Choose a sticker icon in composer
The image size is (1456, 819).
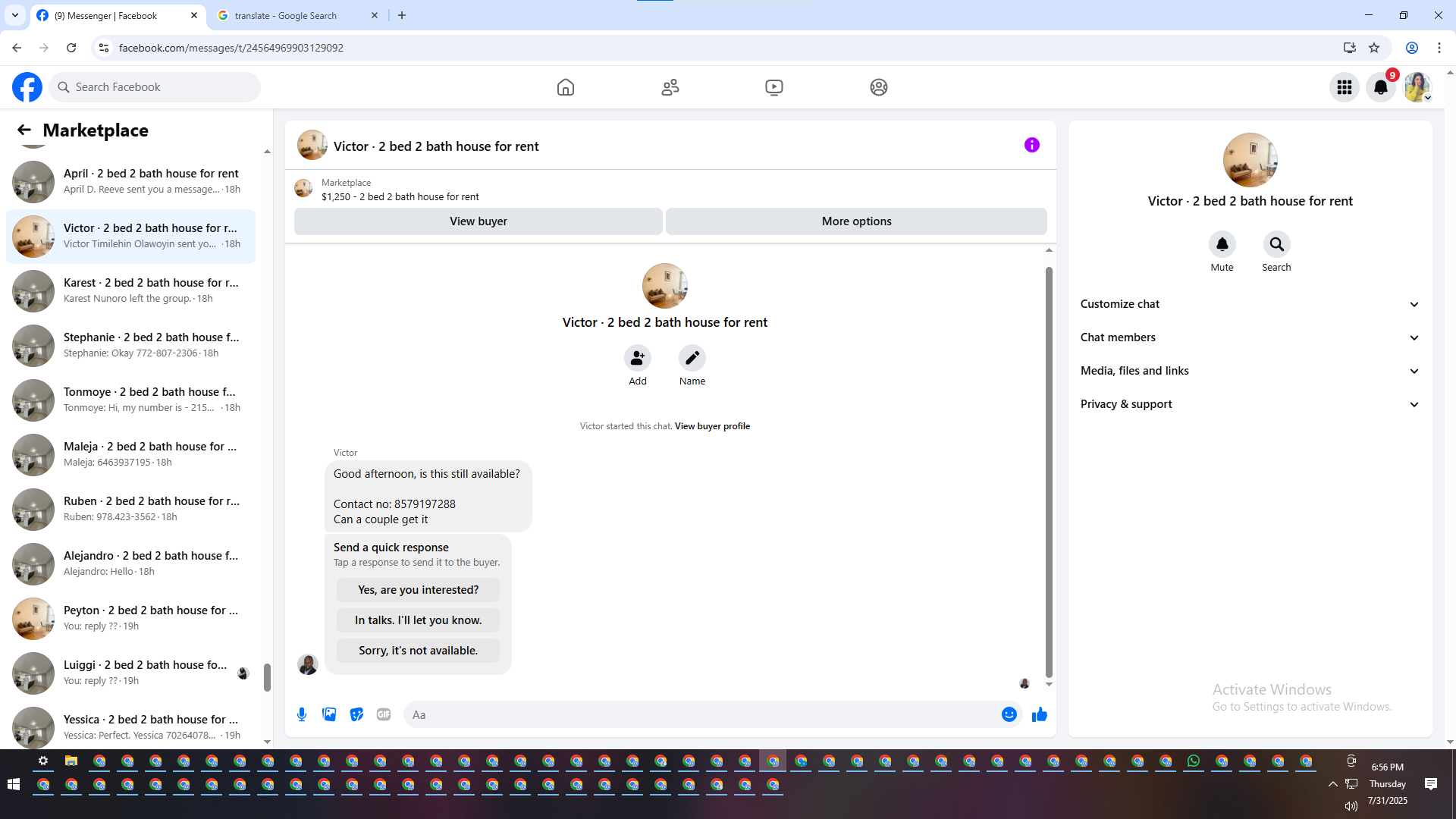tap(356, 714)
